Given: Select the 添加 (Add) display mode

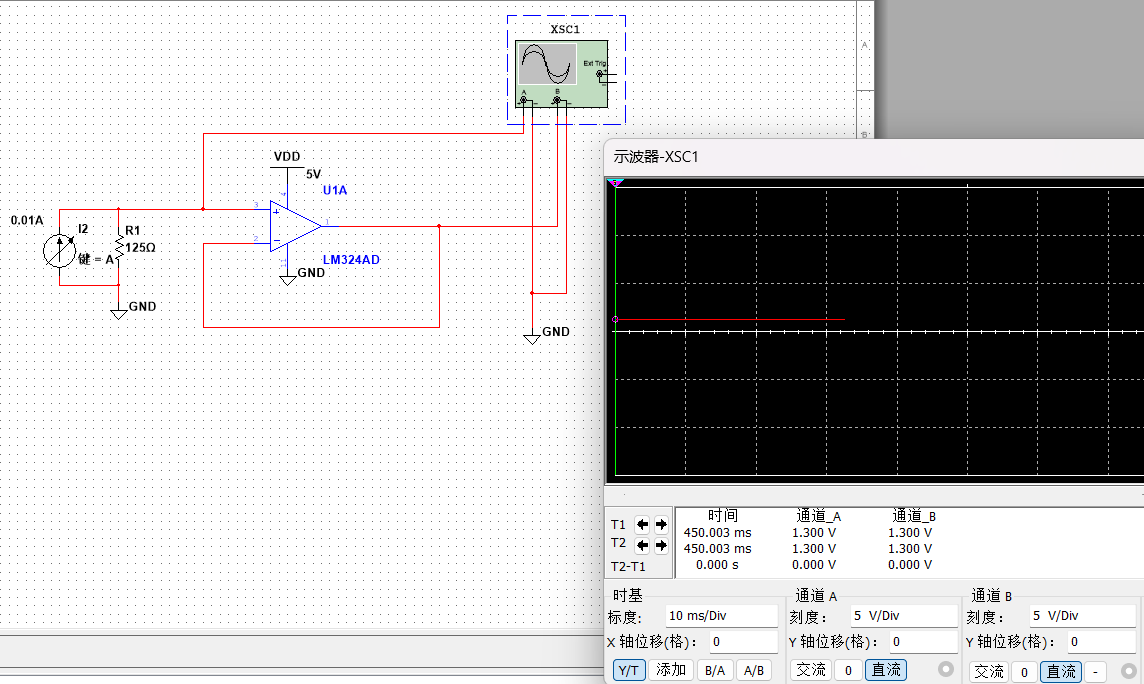Looking at the screenshot, I should tap(671, 670).
